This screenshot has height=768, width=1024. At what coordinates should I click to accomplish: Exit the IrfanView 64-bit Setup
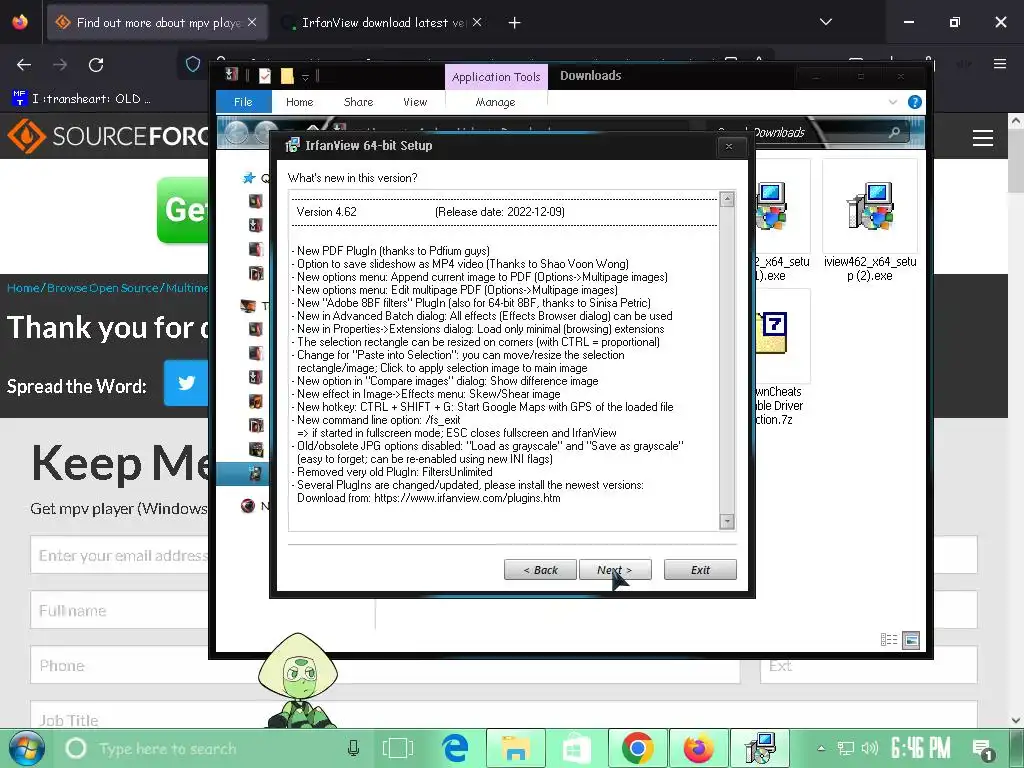tap(700, 569)
